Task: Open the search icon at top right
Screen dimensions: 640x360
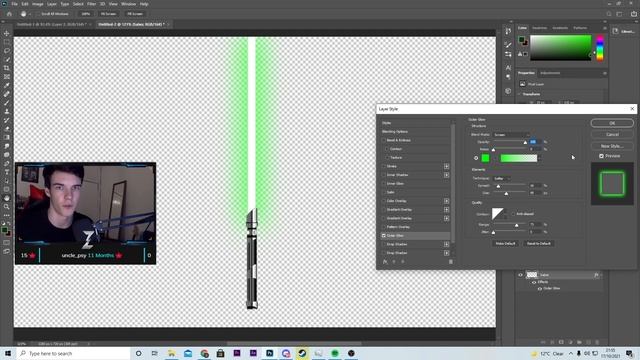Action: click(x=609, y=14)
